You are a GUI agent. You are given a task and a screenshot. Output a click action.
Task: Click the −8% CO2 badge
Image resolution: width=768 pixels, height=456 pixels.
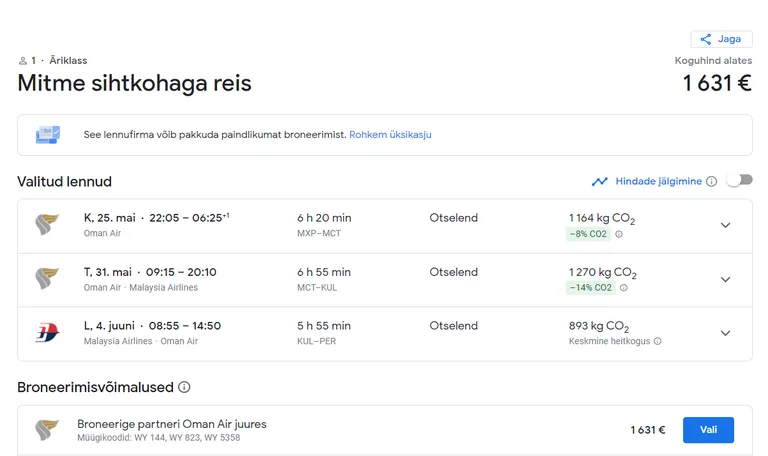pos(588,234)
